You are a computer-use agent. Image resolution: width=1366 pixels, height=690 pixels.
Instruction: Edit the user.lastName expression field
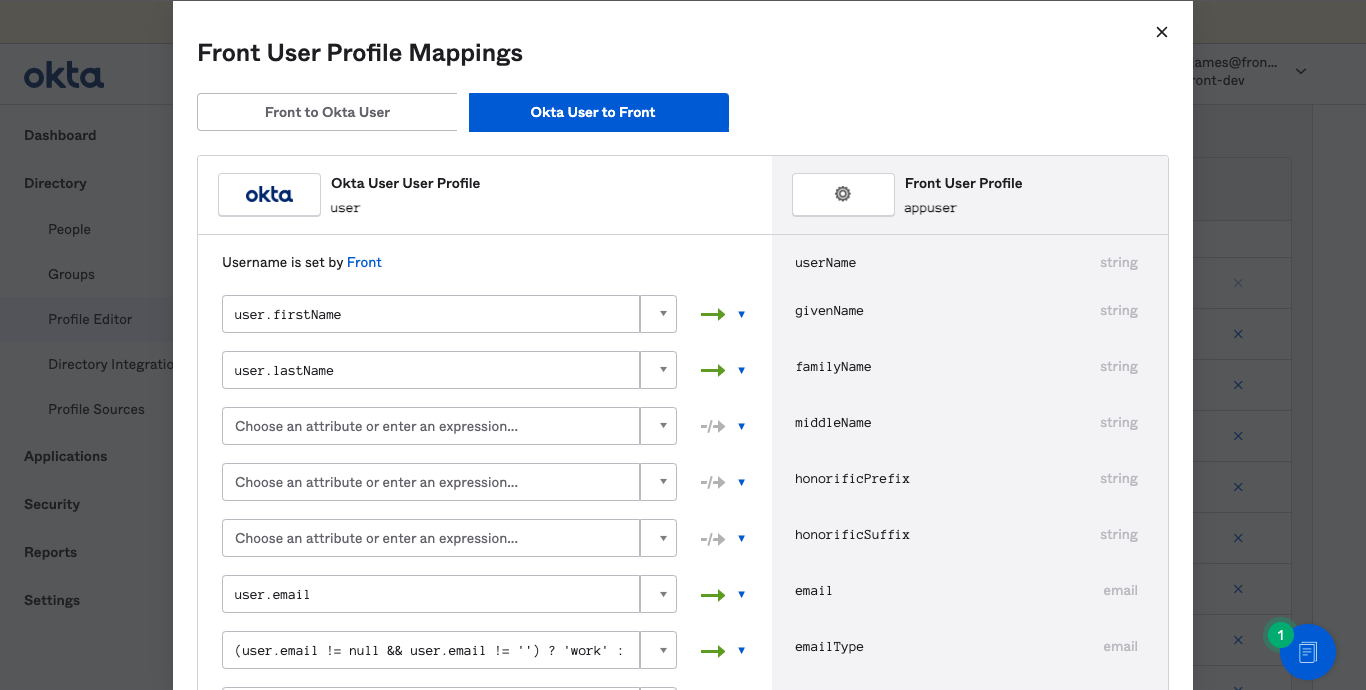[431, 370]
